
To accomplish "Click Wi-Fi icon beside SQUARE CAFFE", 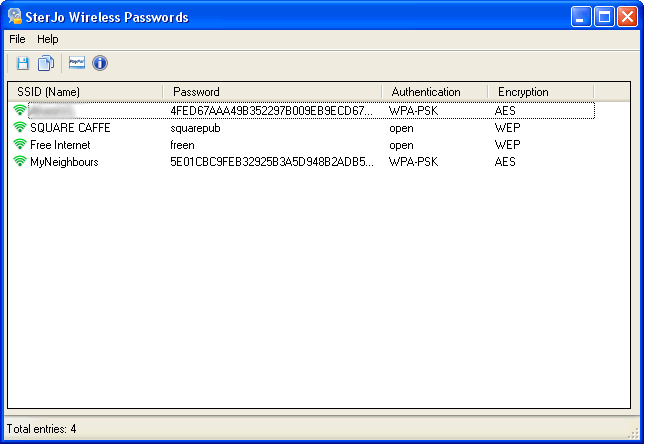I will [19, 127].
